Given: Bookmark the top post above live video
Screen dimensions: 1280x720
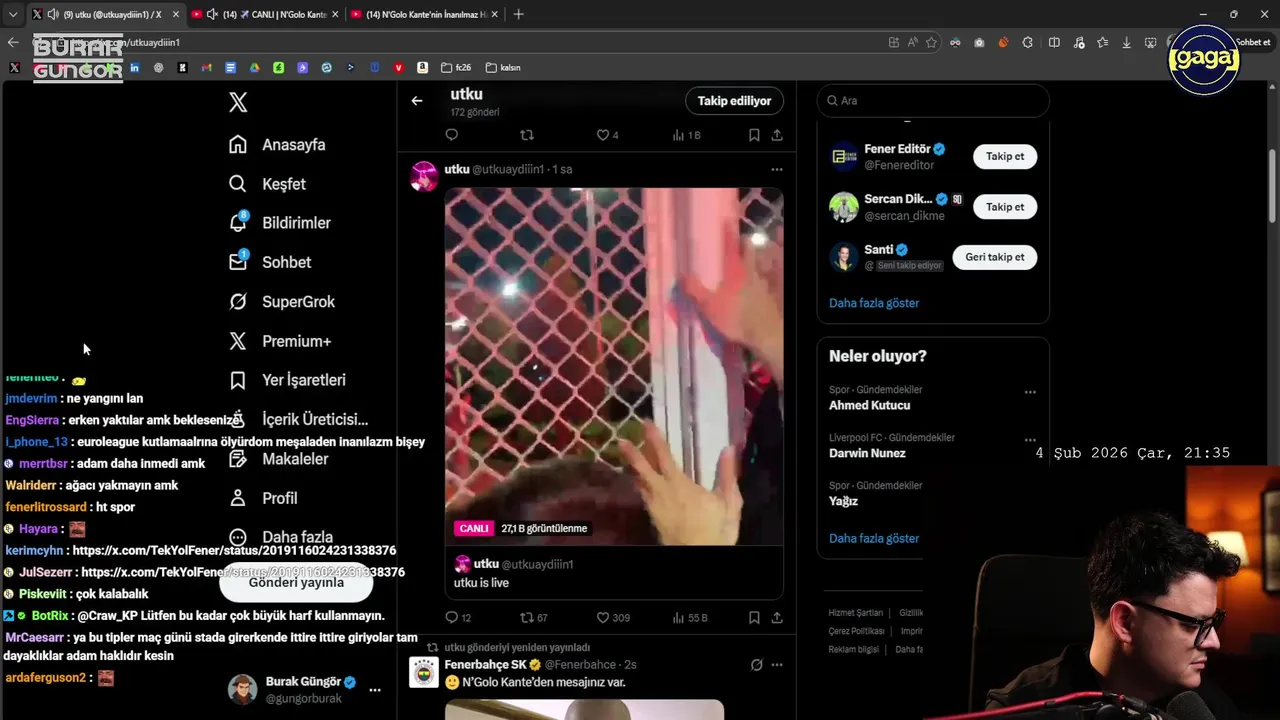Looking at the screenshot, I should (x=754, y=135).
